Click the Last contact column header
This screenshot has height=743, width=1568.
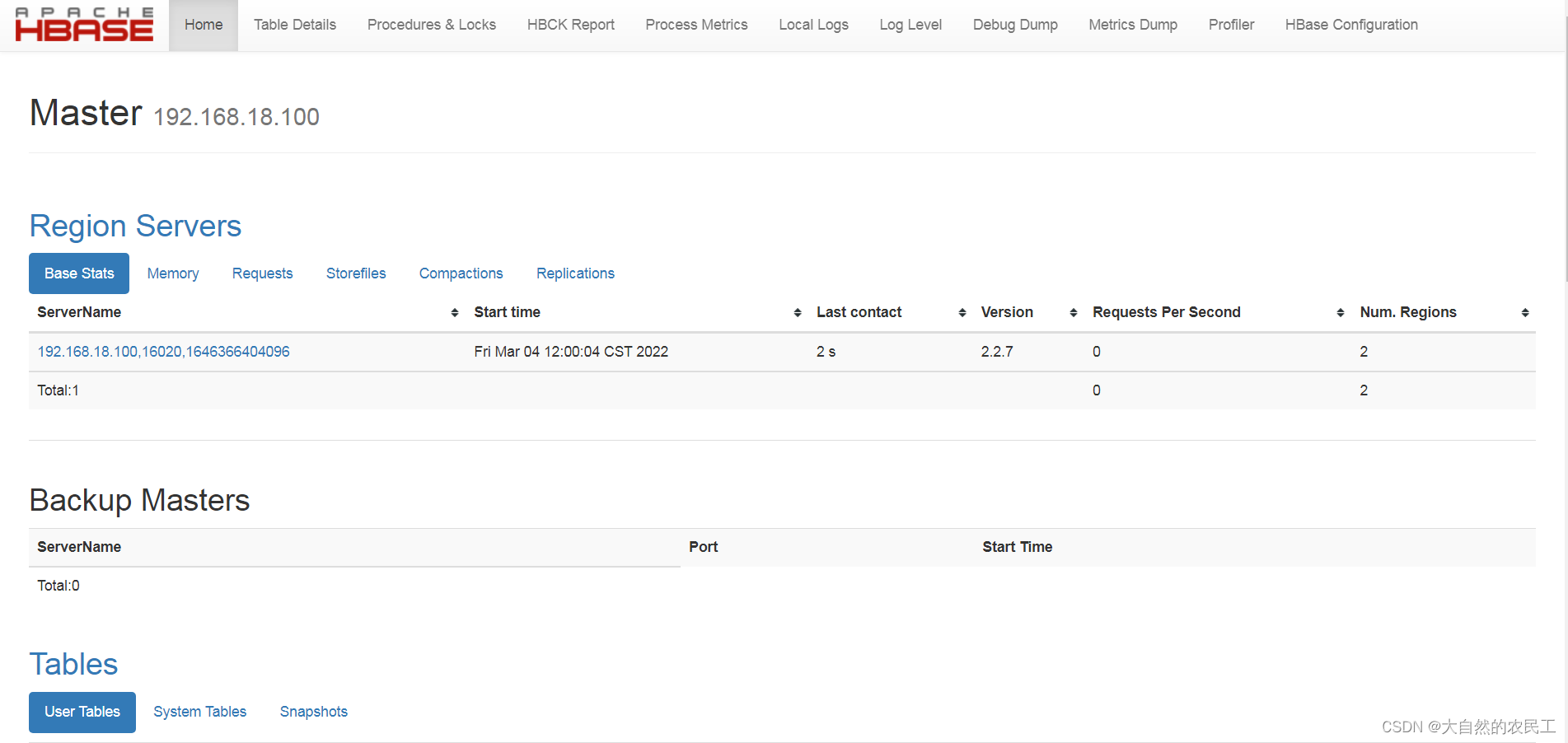[x=859, y=312]
